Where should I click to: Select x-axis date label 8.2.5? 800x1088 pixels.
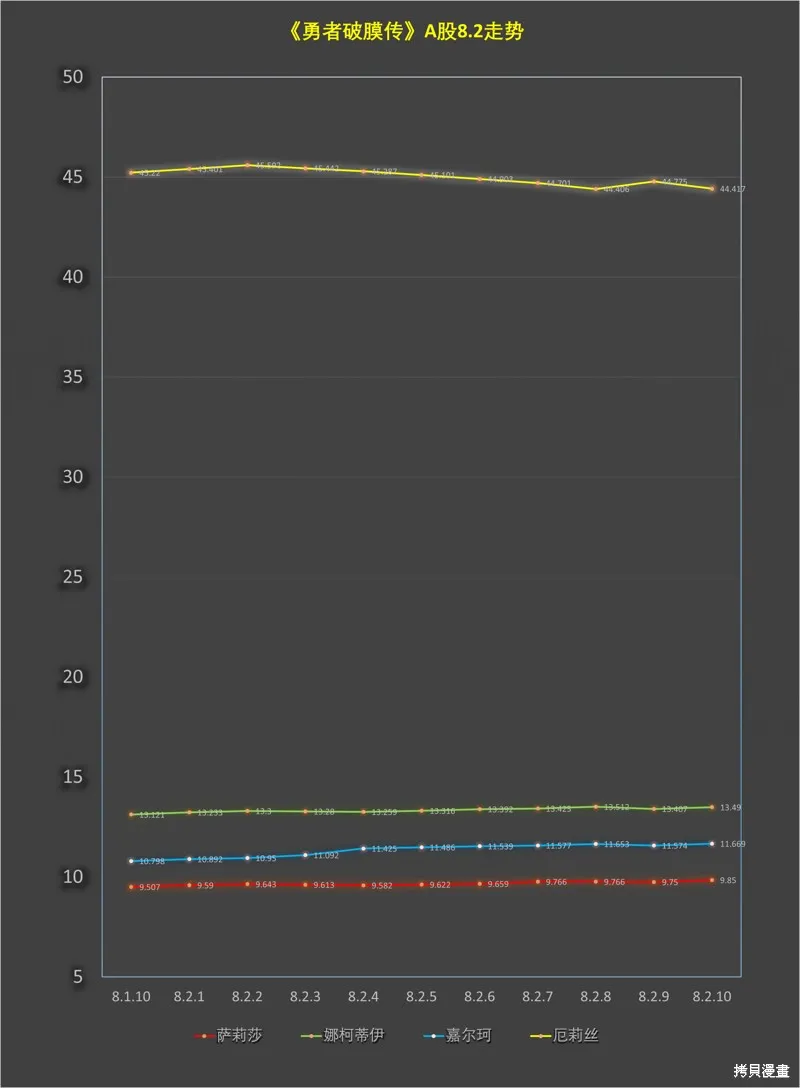coord(421,996)
